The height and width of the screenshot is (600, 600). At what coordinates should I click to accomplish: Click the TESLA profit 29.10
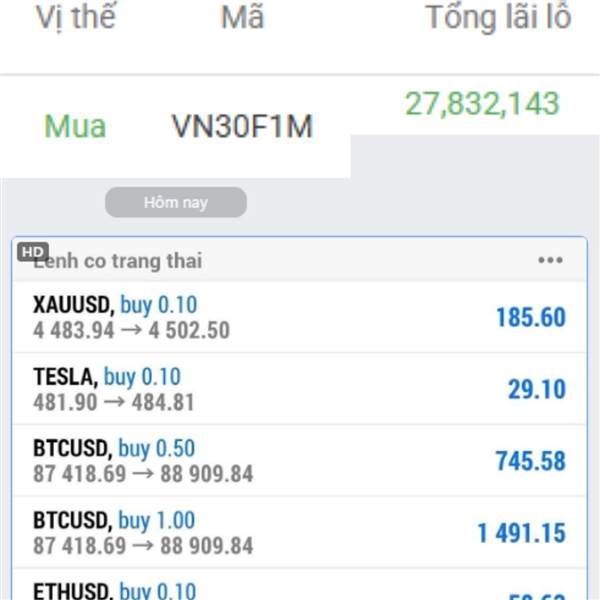[x=536, y=390]
